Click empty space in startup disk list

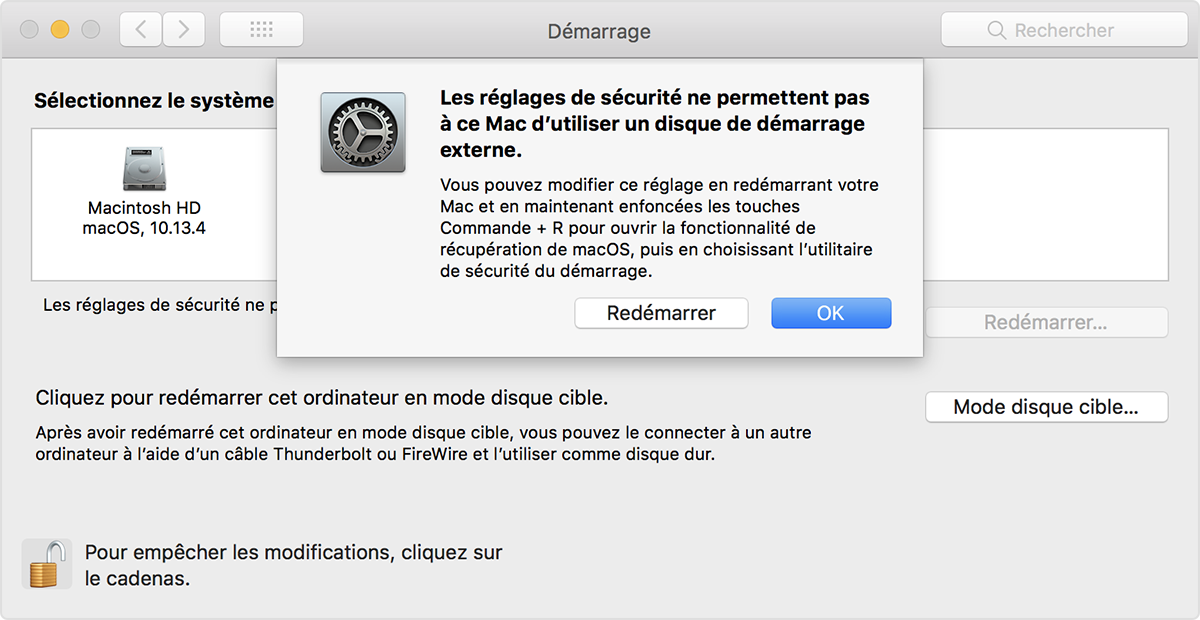[1045, 204]
